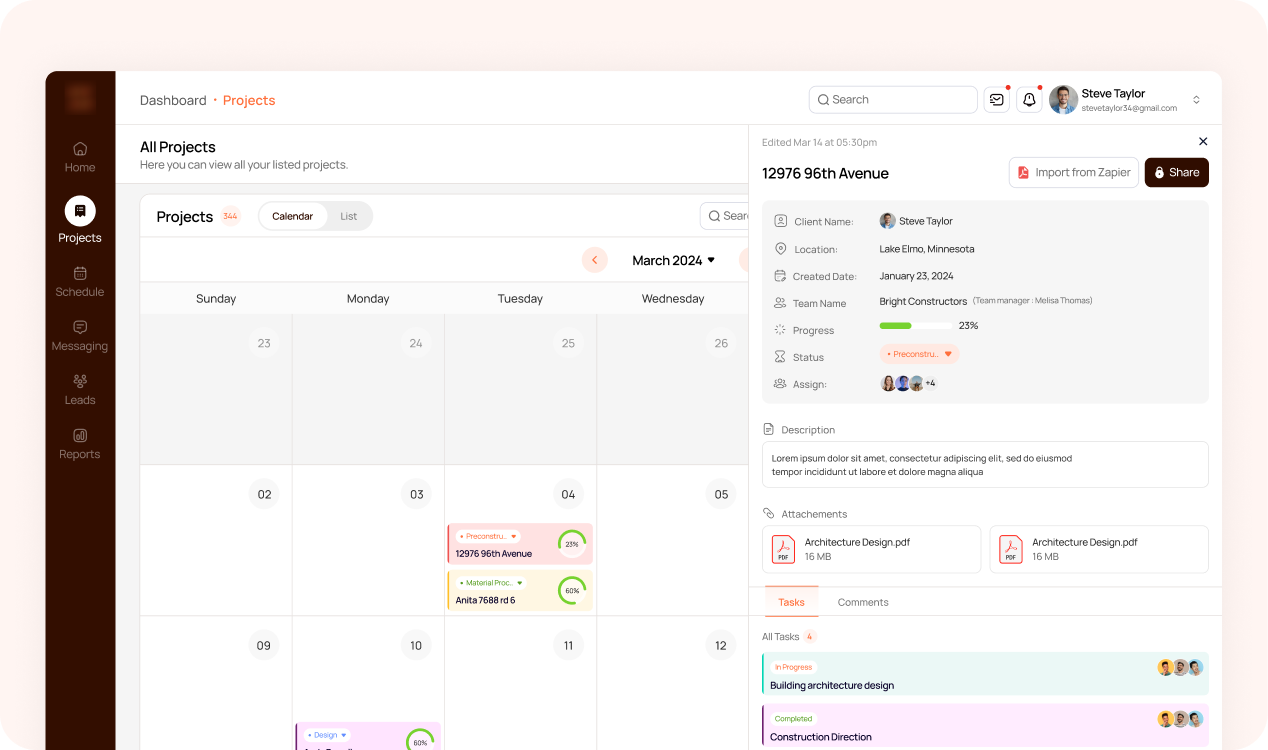1268x750 pixels.
Task: Click assigned member avatars in Assign row
Action: (902, 383)
